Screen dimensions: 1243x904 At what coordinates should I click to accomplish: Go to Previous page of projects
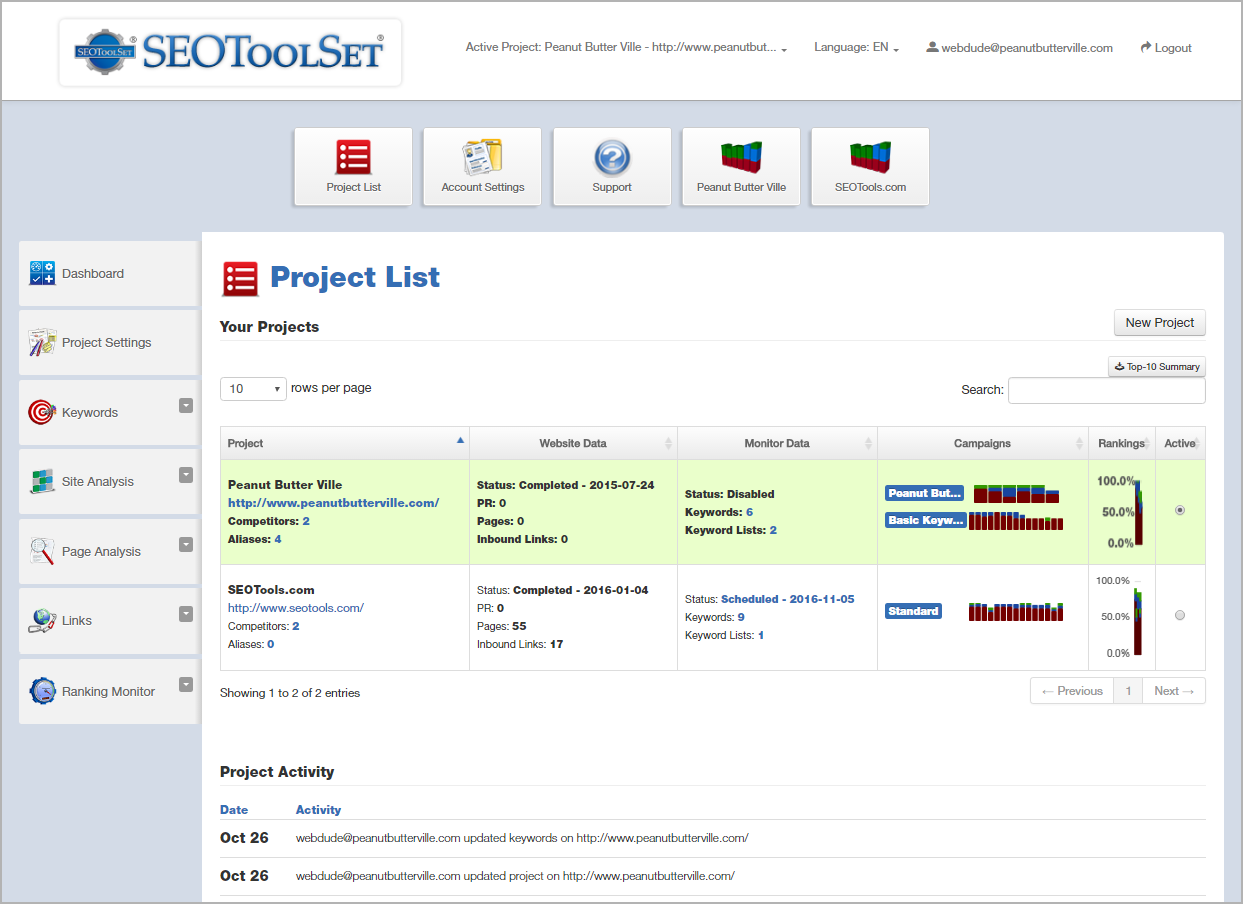click(x=1071, y=691)
